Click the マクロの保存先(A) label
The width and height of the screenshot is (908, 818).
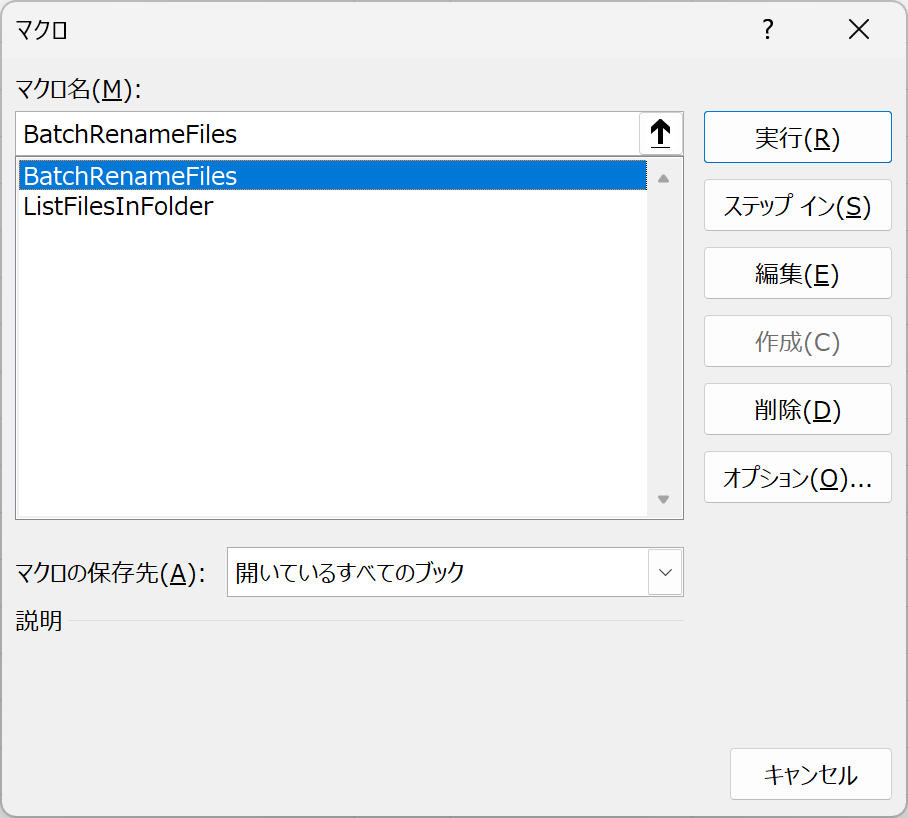click(x=110, y=573)
